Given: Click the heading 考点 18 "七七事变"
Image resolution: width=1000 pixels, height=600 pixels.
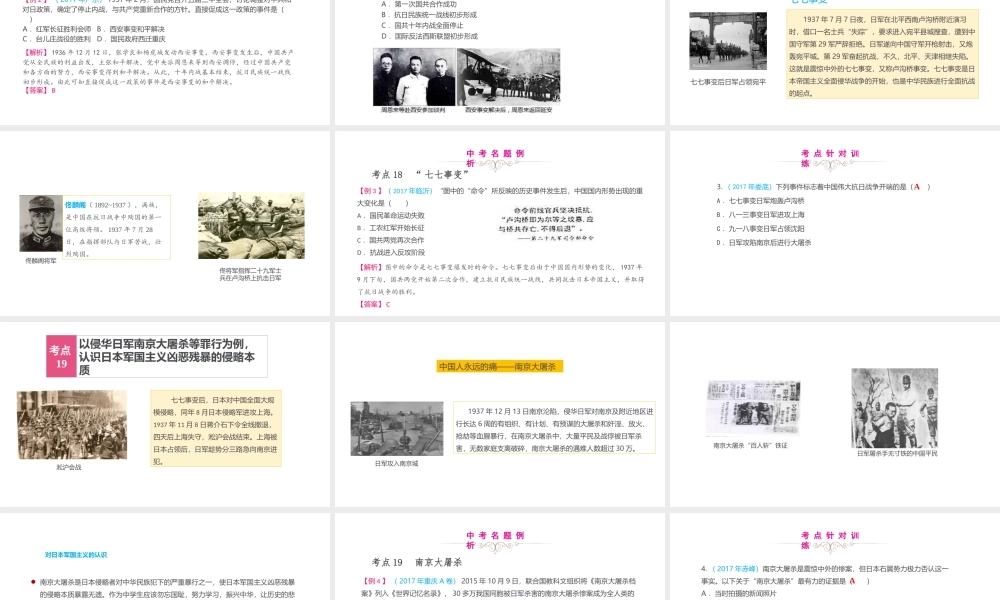Looking at the screenshot, I should pos(420,175).
